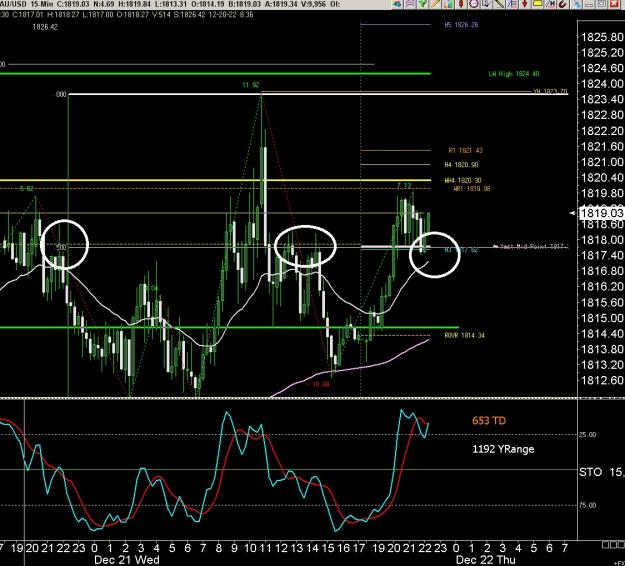625x566 pixels.
Task: Click the slash-H toolbar icon
Action: tap(550, 4)
